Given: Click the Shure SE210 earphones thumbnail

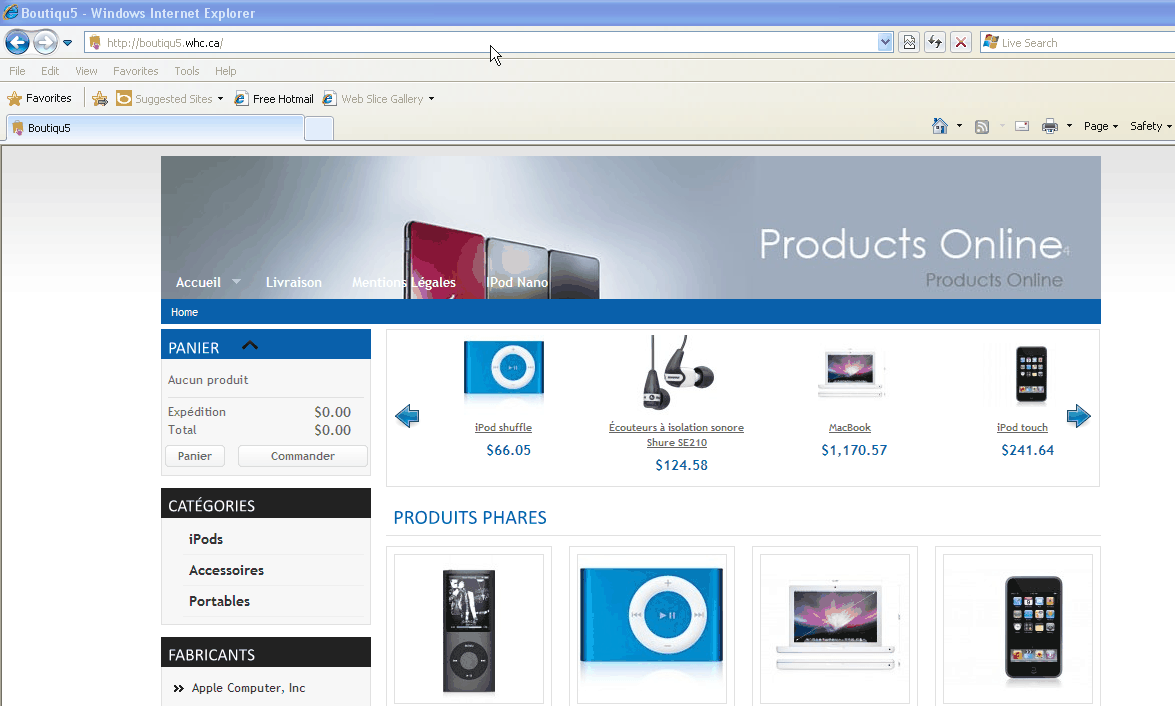Looking at the screenshot, I should point(677,372).
